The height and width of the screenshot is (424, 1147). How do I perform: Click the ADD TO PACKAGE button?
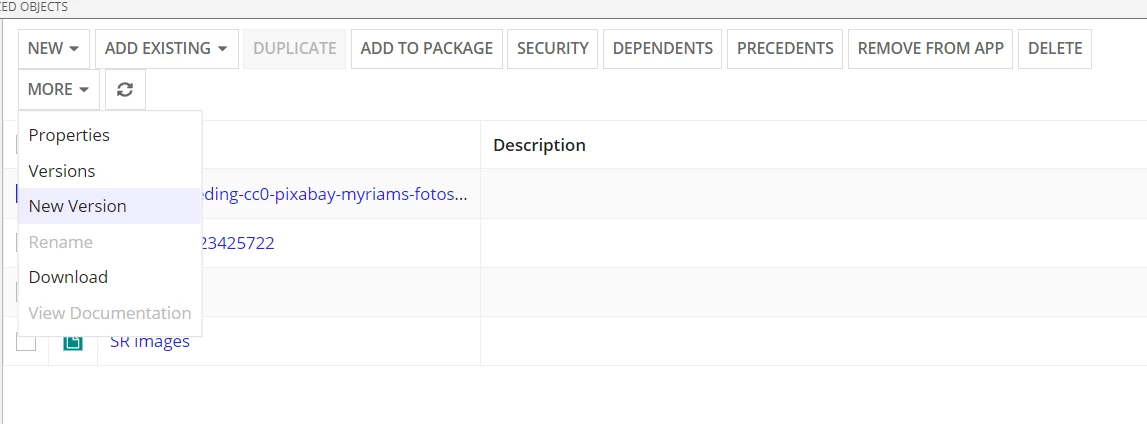(426, 48)
